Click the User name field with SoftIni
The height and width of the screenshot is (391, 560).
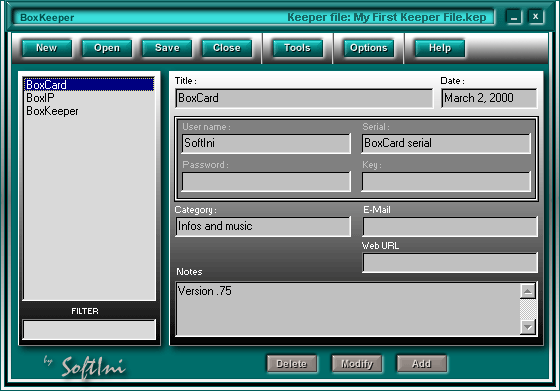(x=266, y=144)
